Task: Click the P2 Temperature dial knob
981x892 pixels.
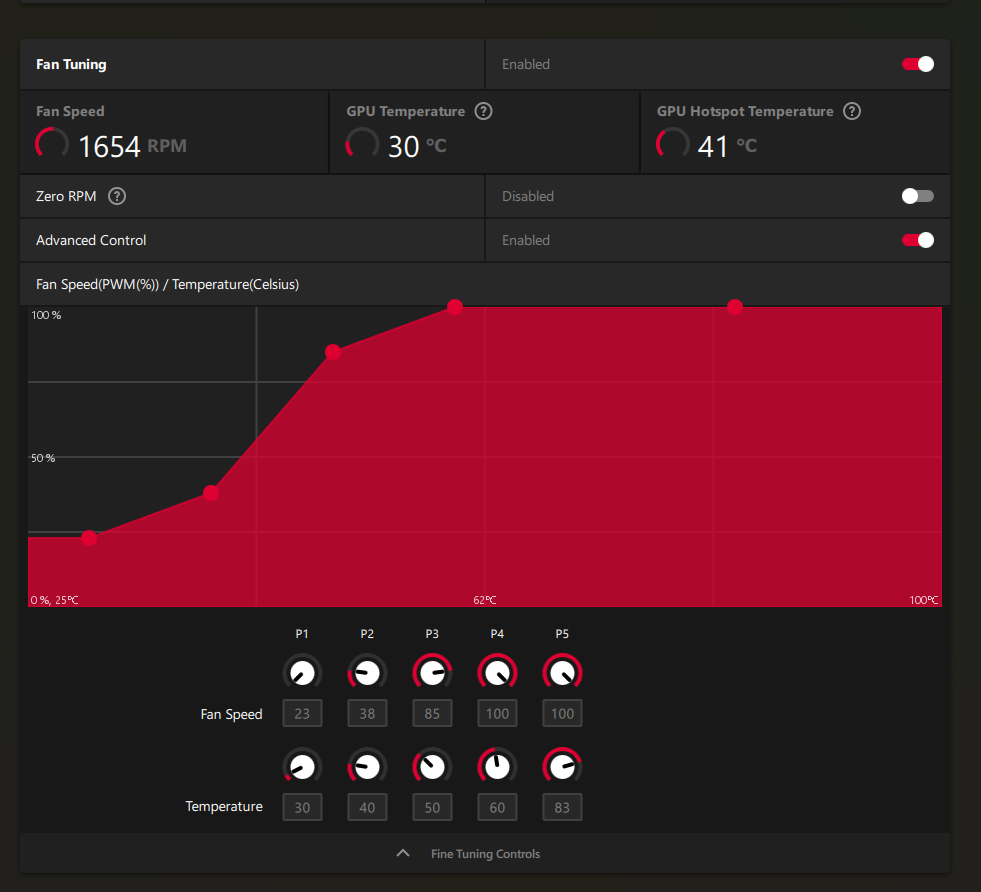Action: coord(367,767)
